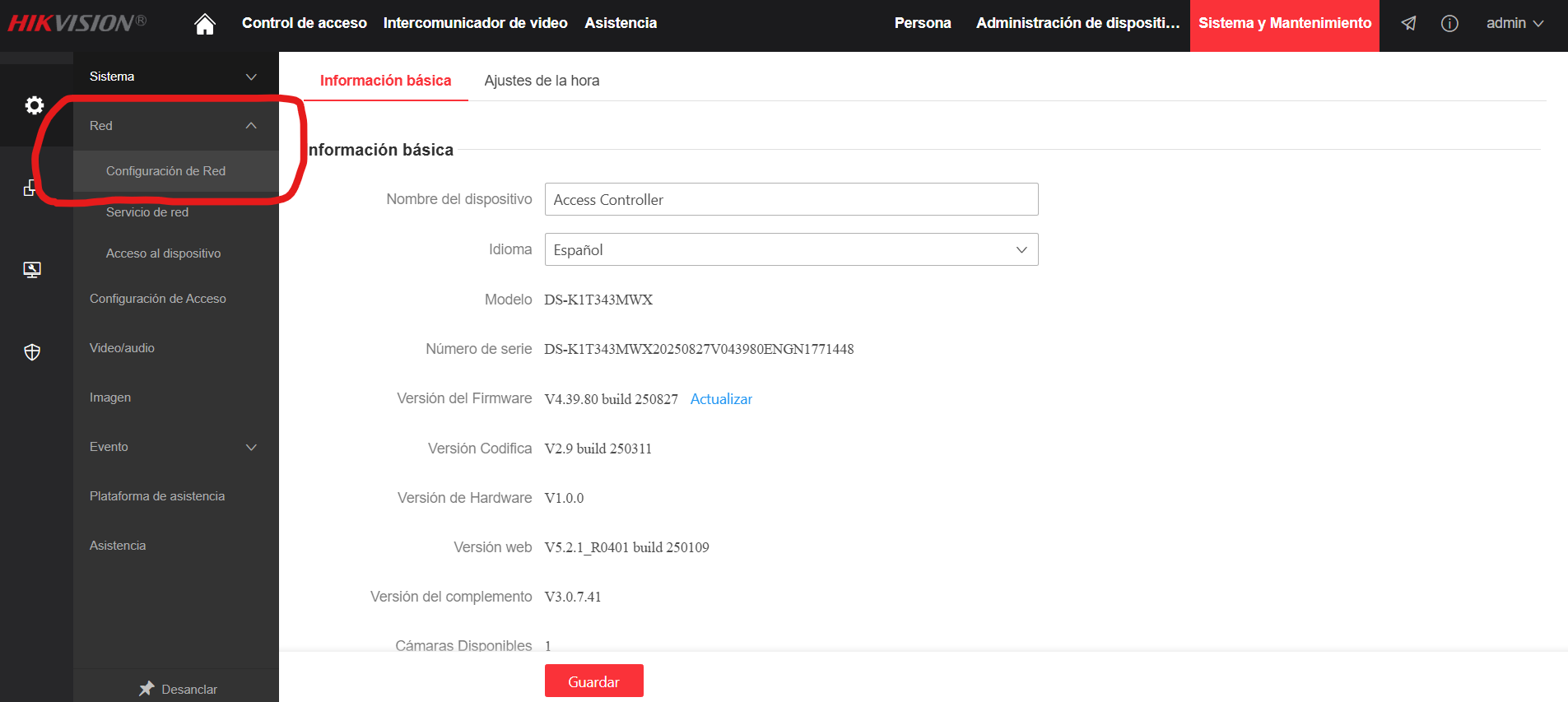1568x702 pixels.
Task: Click web version V5.2.1_R0401 text
Action: coord(626,547)
